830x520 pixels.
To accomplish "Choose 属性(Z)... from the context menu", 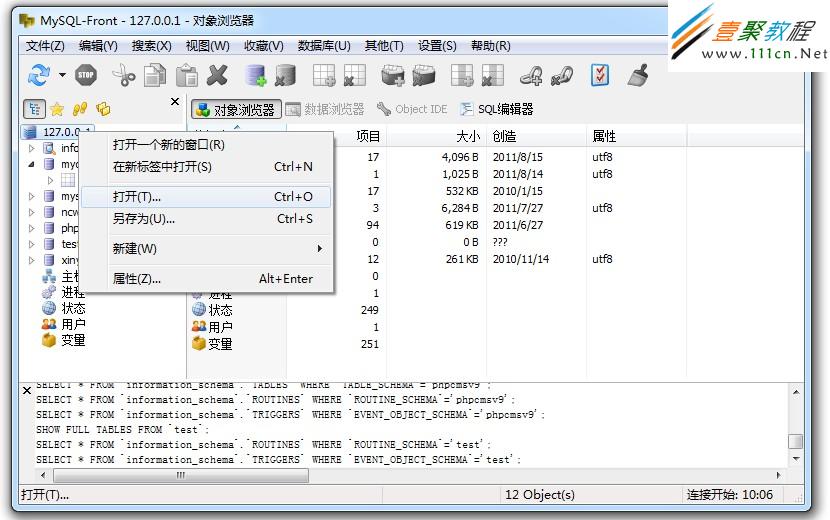I will [x=206, y=279].
